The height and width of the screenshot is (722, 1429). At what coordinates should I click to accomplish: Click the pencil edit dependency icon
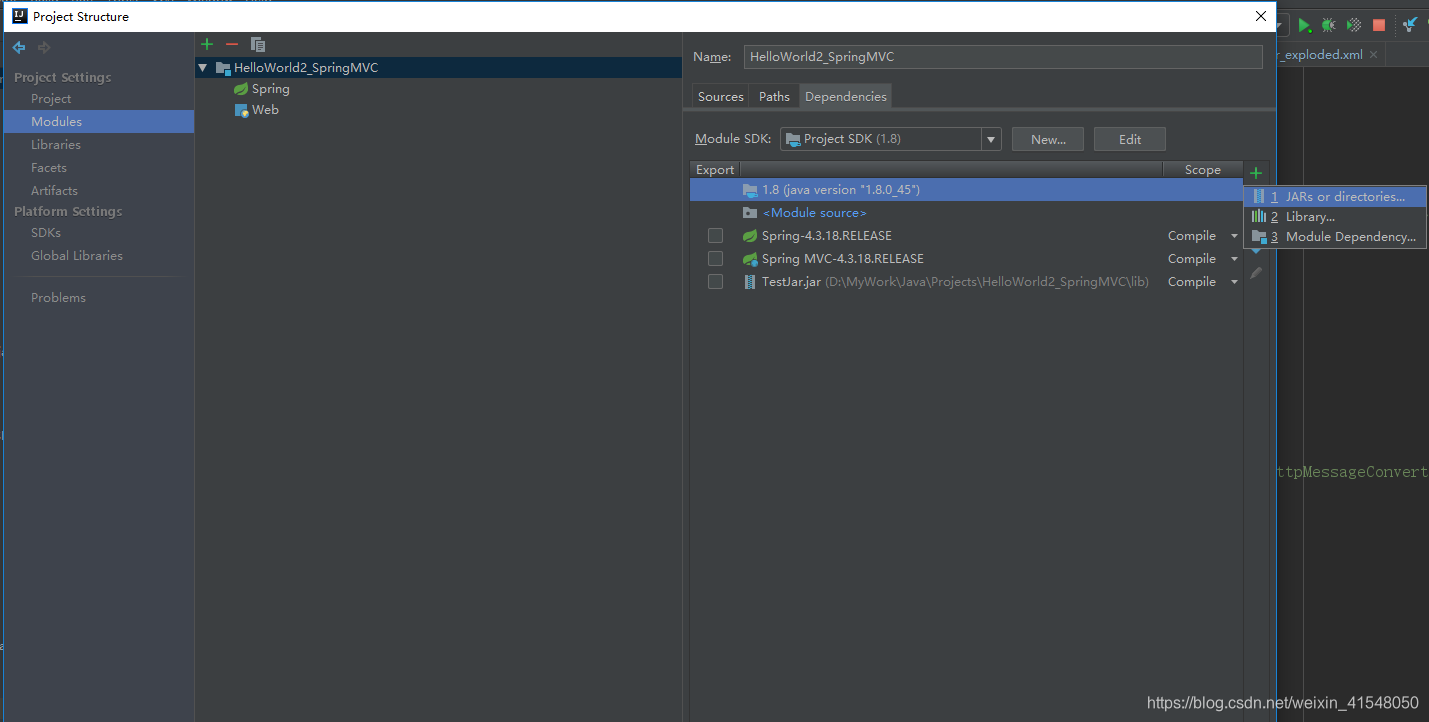pyautogui.click(x=1256, y=273)
